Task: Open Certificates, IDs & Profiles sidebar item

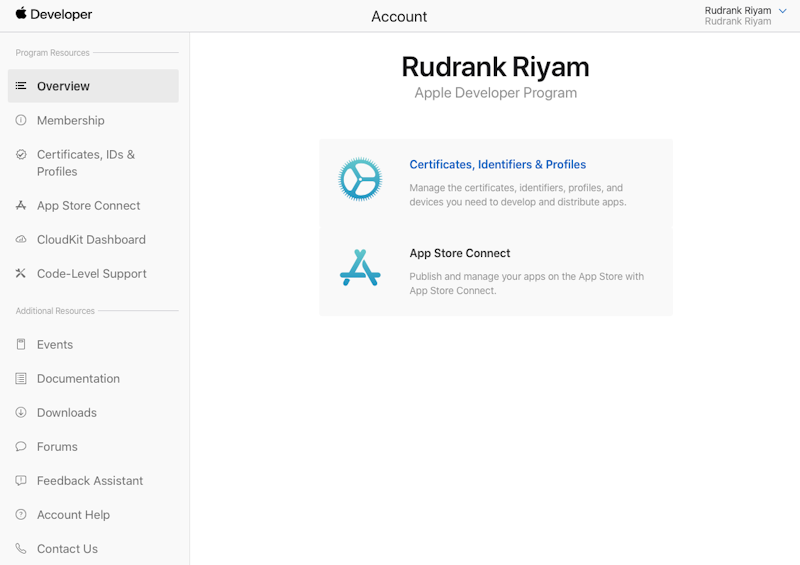Action: click(x=86, y=163)
